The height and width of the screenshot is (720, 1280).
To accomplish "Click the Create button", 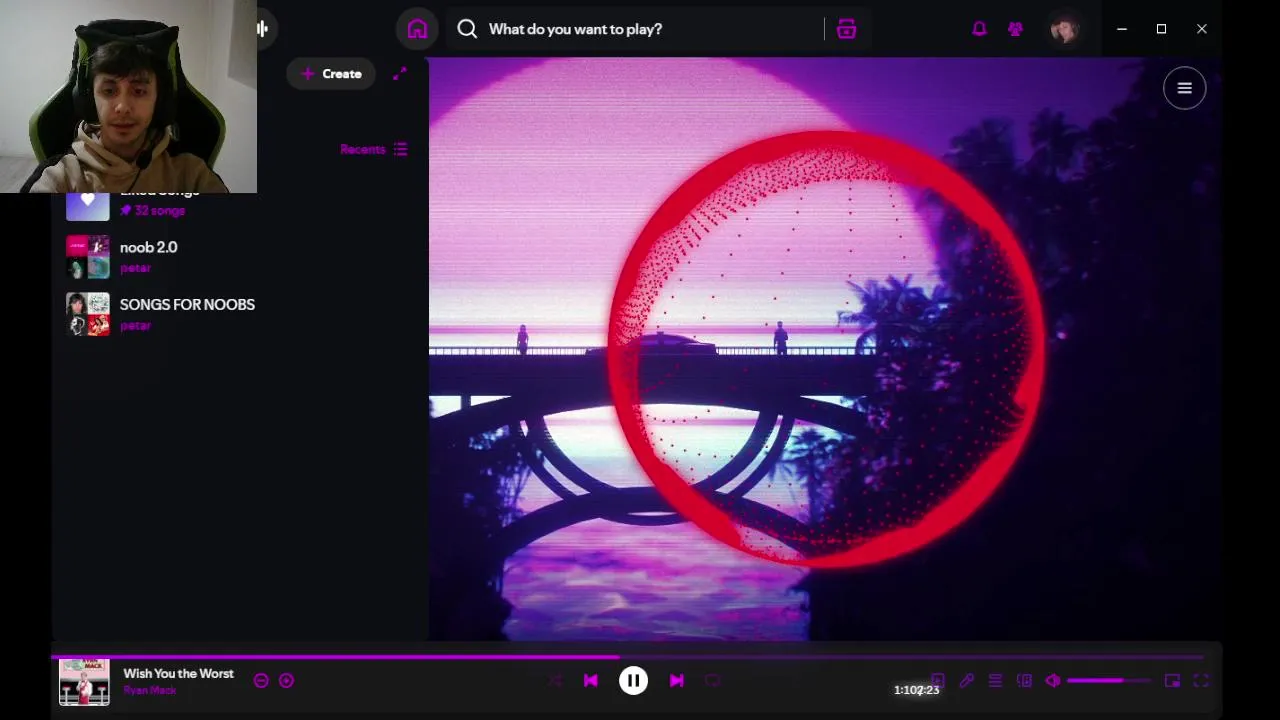I will [x=331, y=74].
